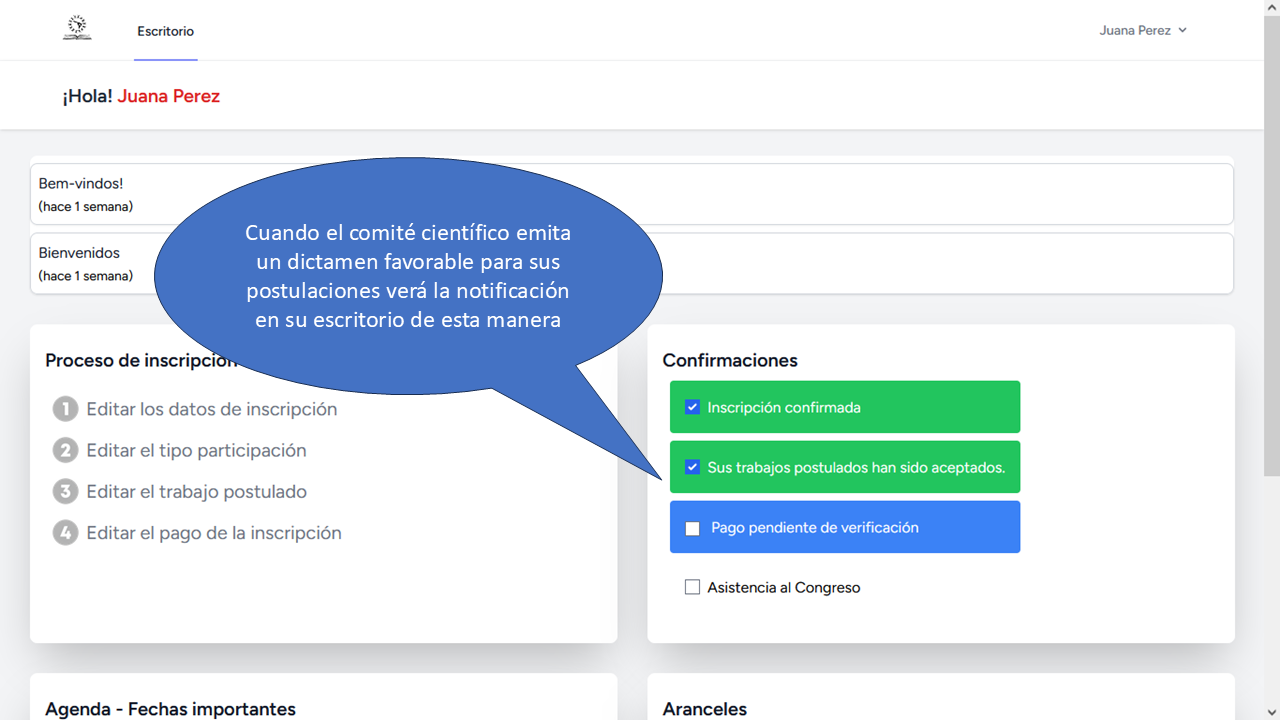Check the Pago pendiente de verificación box
1280x720 pixels.
point(692,528)
